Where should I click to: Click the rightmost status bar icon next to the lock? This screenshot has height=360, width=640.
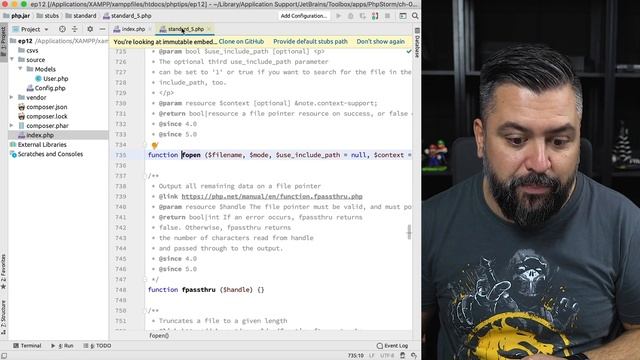click(414, 356)
